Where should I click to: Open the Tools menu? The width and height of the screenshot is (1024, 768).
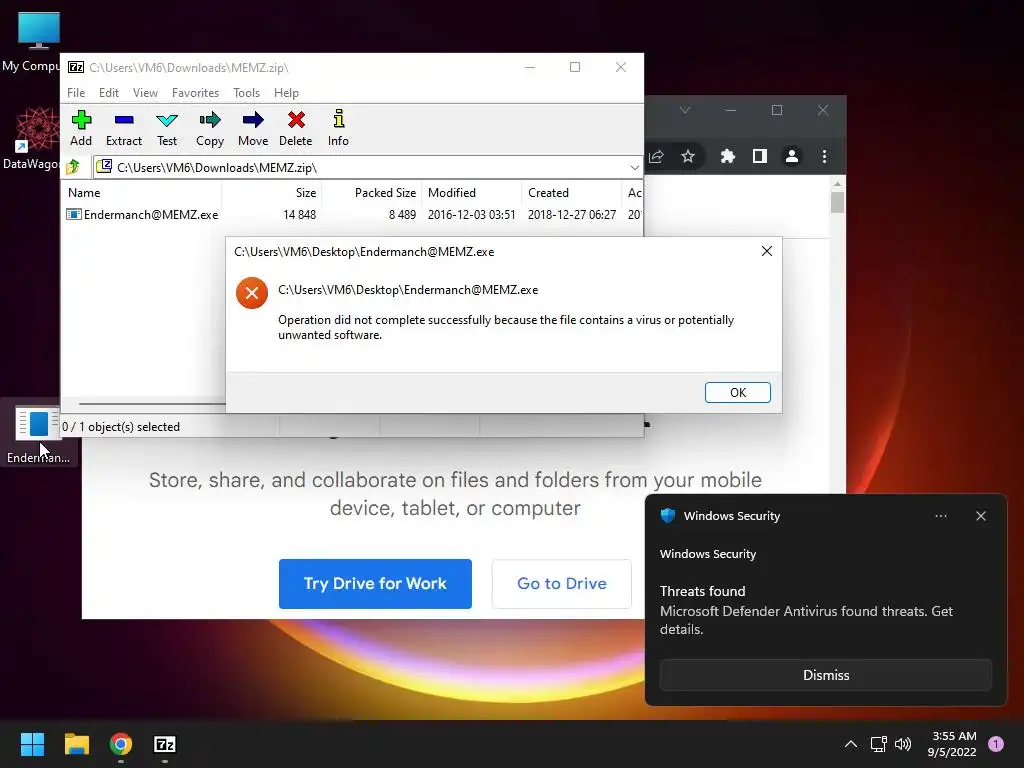[246, 93]
